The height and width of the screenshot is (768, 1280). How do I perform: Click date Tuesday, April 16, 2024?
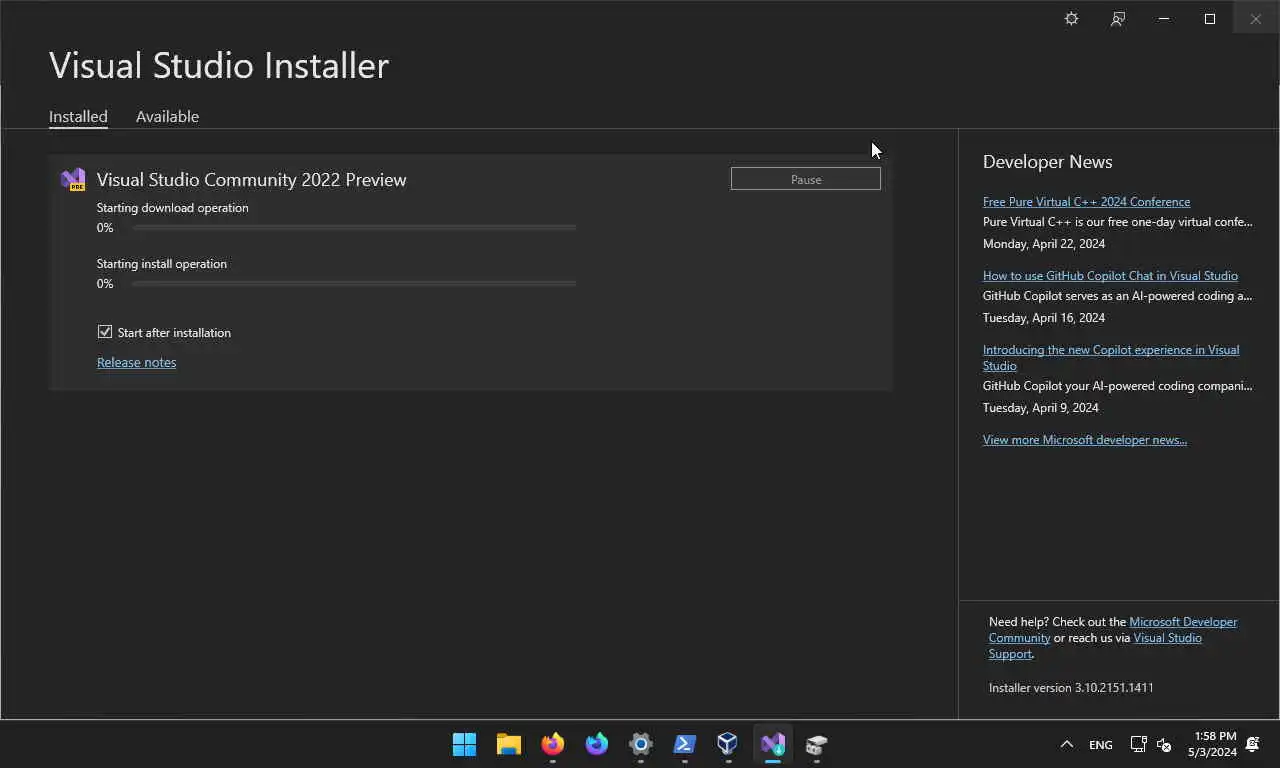pyautogui.click(x=1044, y=318)
